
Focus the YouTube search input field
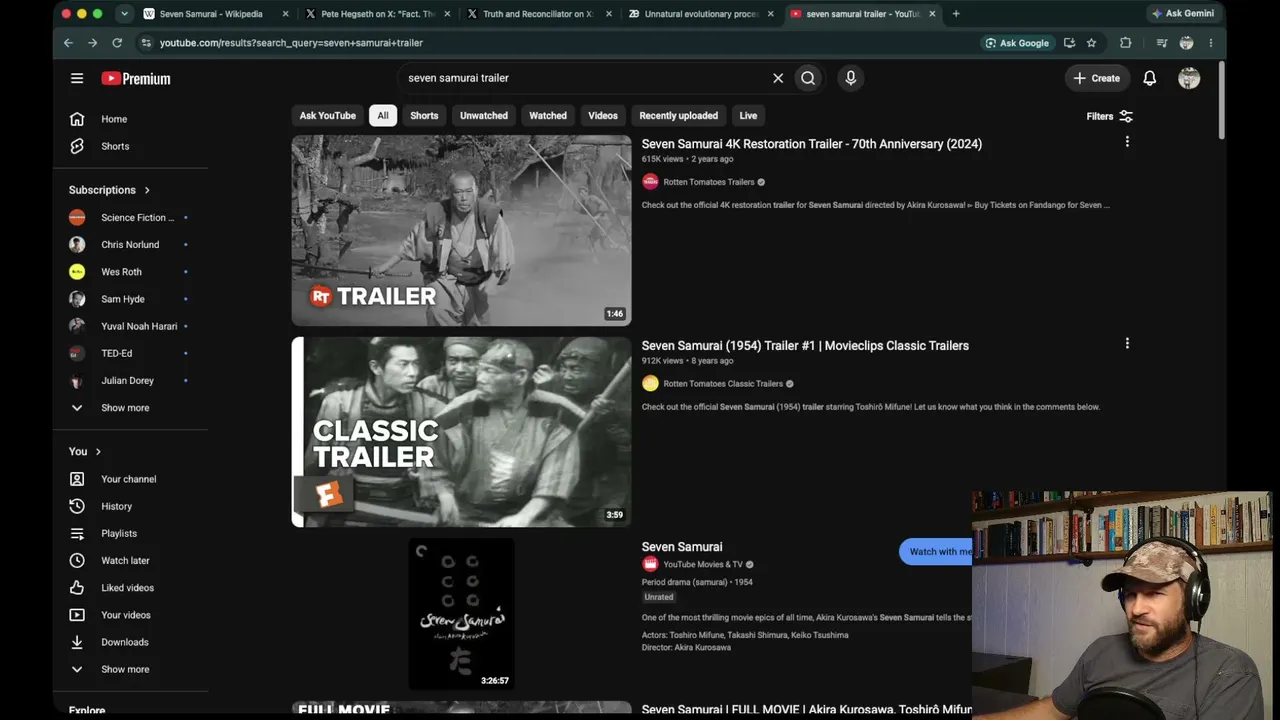click(585, 78)
